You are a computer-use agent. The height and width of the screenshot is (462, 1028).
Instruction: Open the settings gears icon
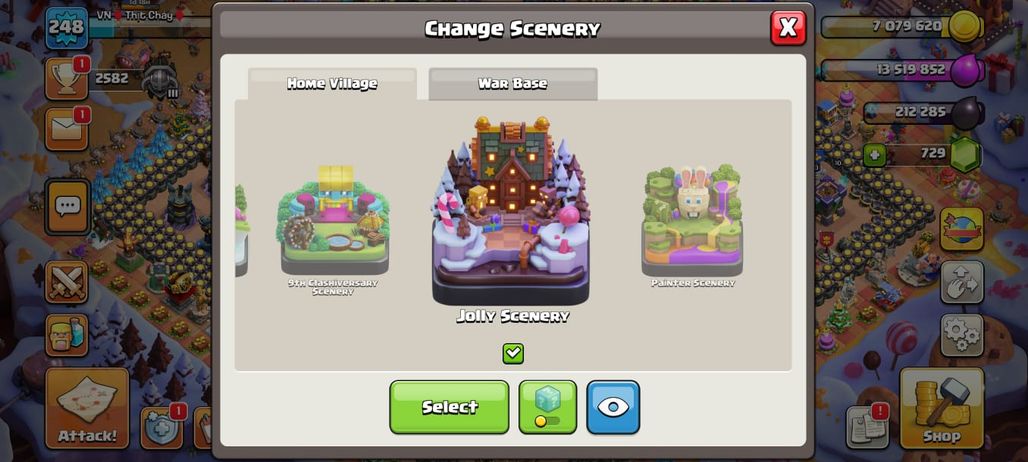click(962, 335)
